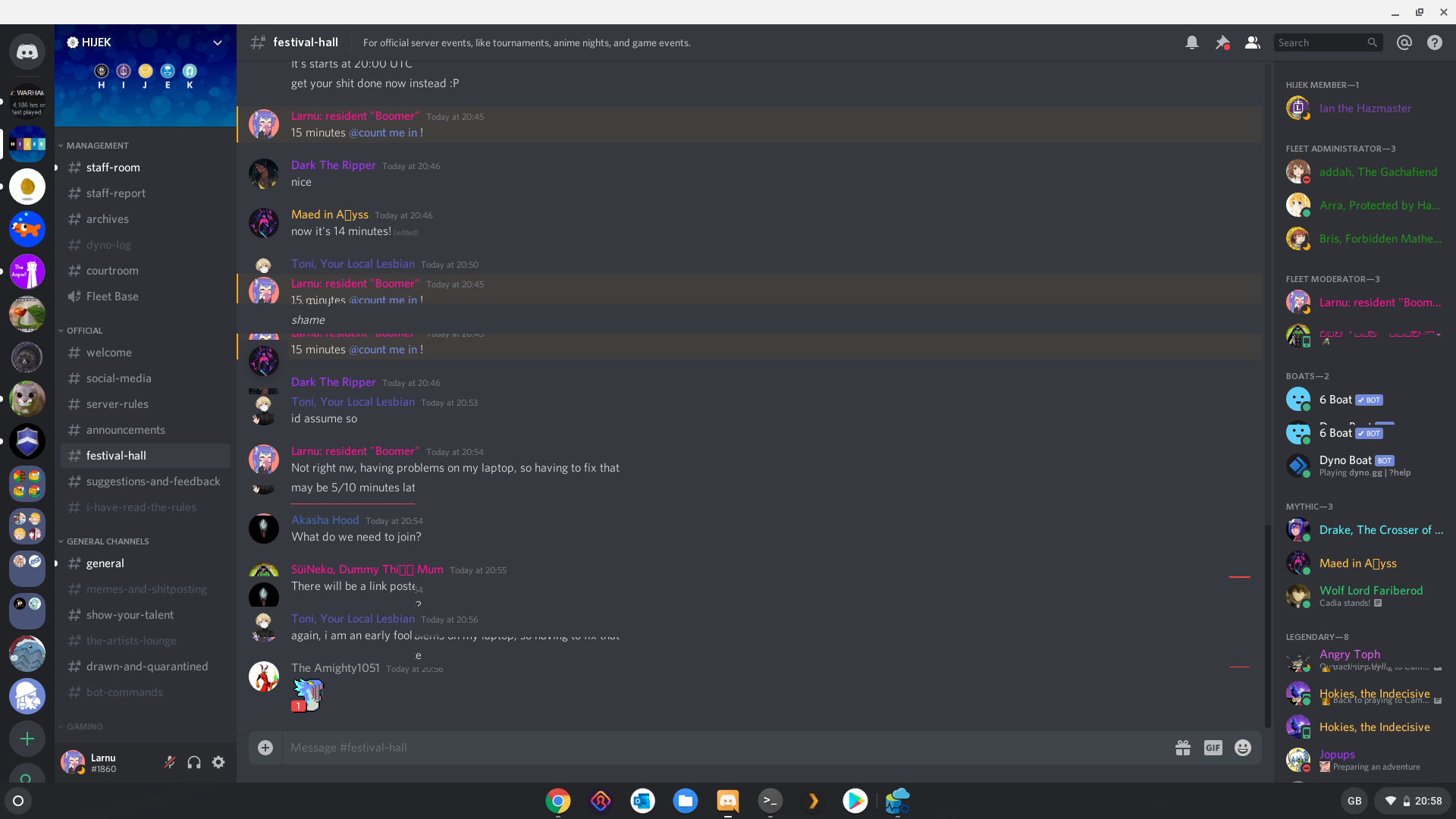
Task: Expand the MANAGEMENT channels section
Action: point(97,145)
